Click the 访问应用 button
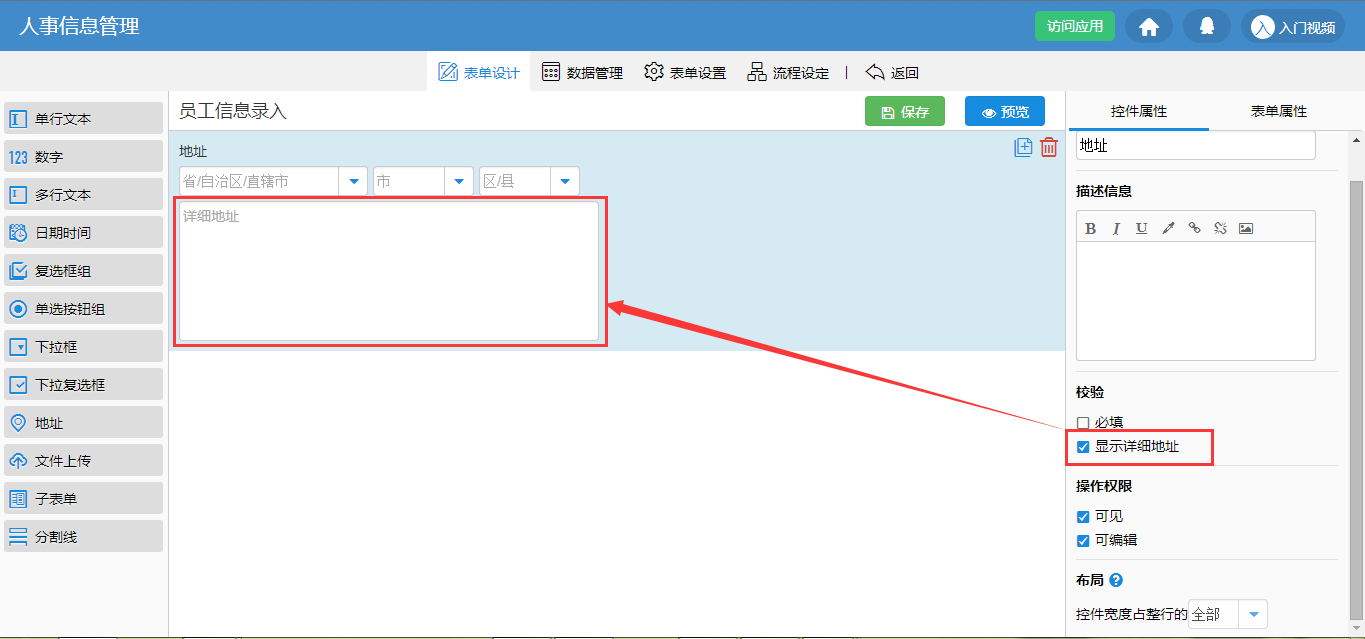Image resolution: width=1365 pixels, height=639 pixels. 1075,26
